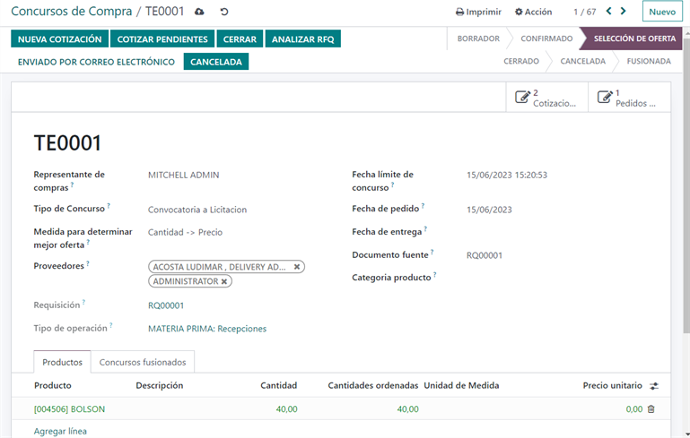Switch to Concursos fusionados tab
Screen dimensions: 690x438
pos(142,362)
